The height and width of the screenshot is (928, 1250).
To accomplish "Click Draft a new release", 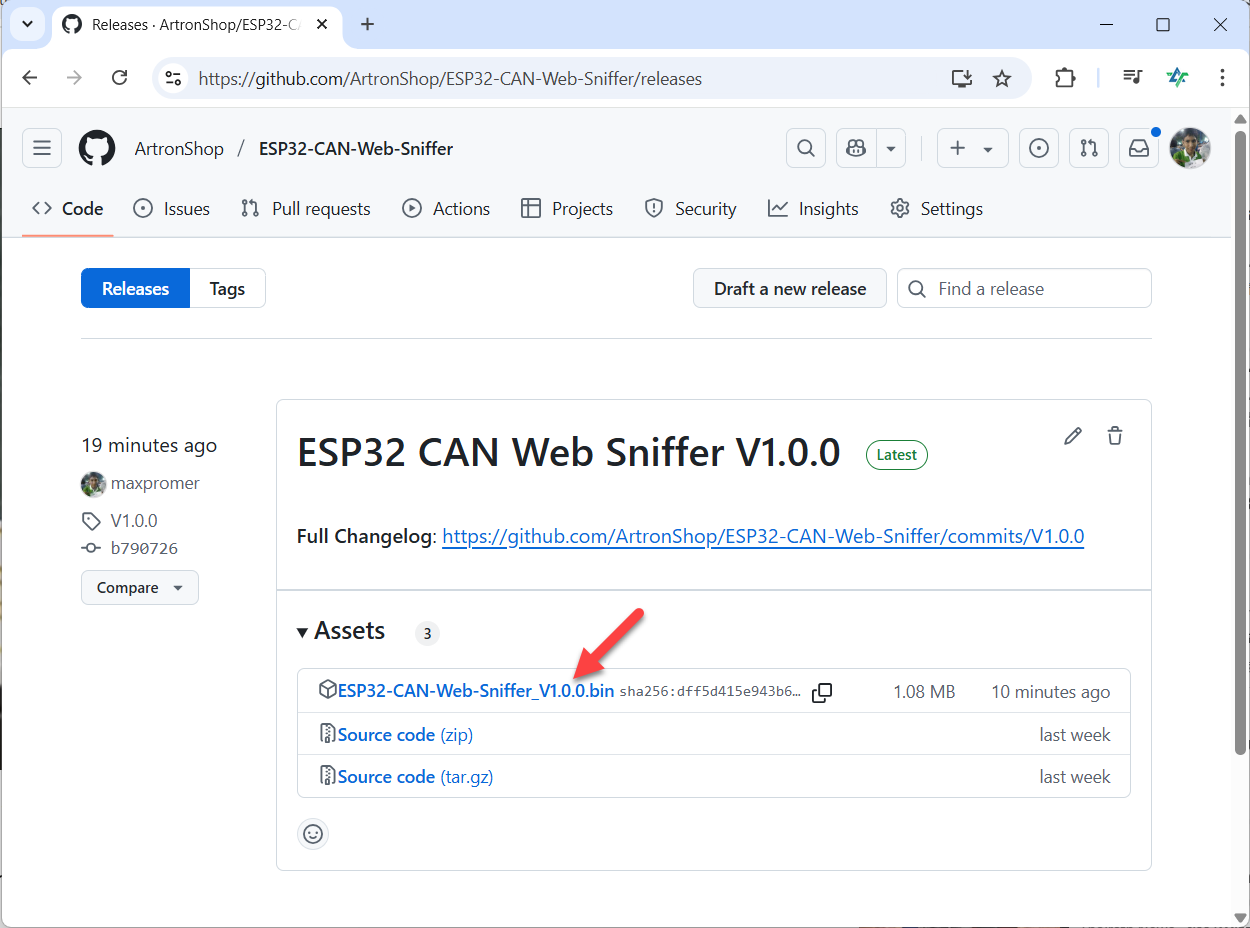I will pos(790,289).
